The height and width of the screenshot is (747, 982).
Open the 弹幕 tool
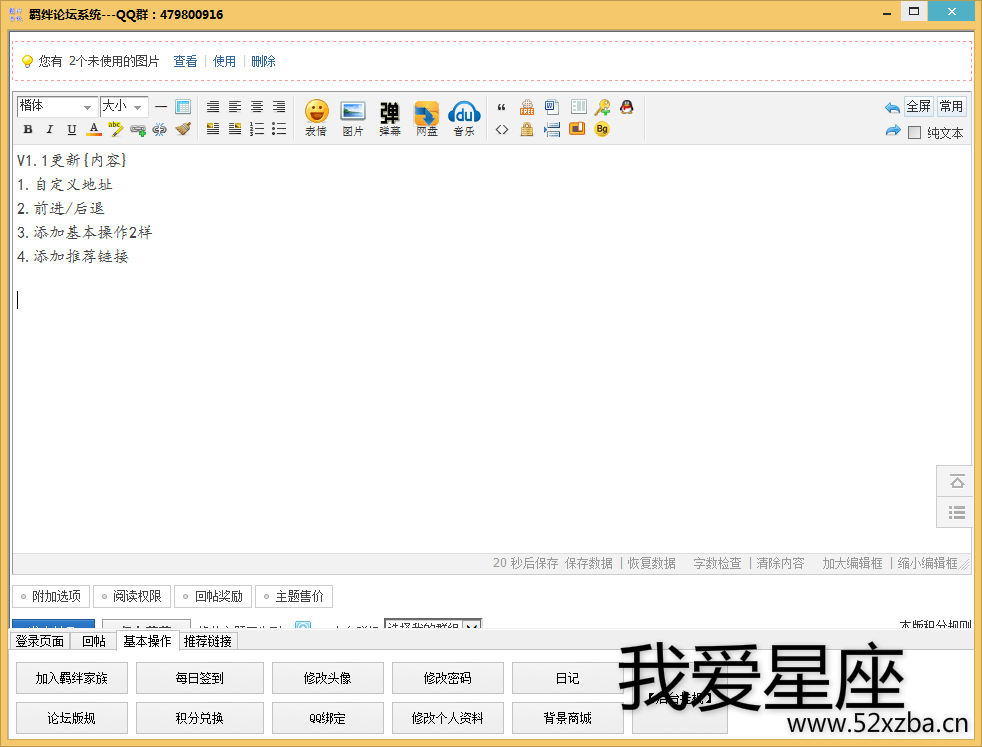coord(389,117)
